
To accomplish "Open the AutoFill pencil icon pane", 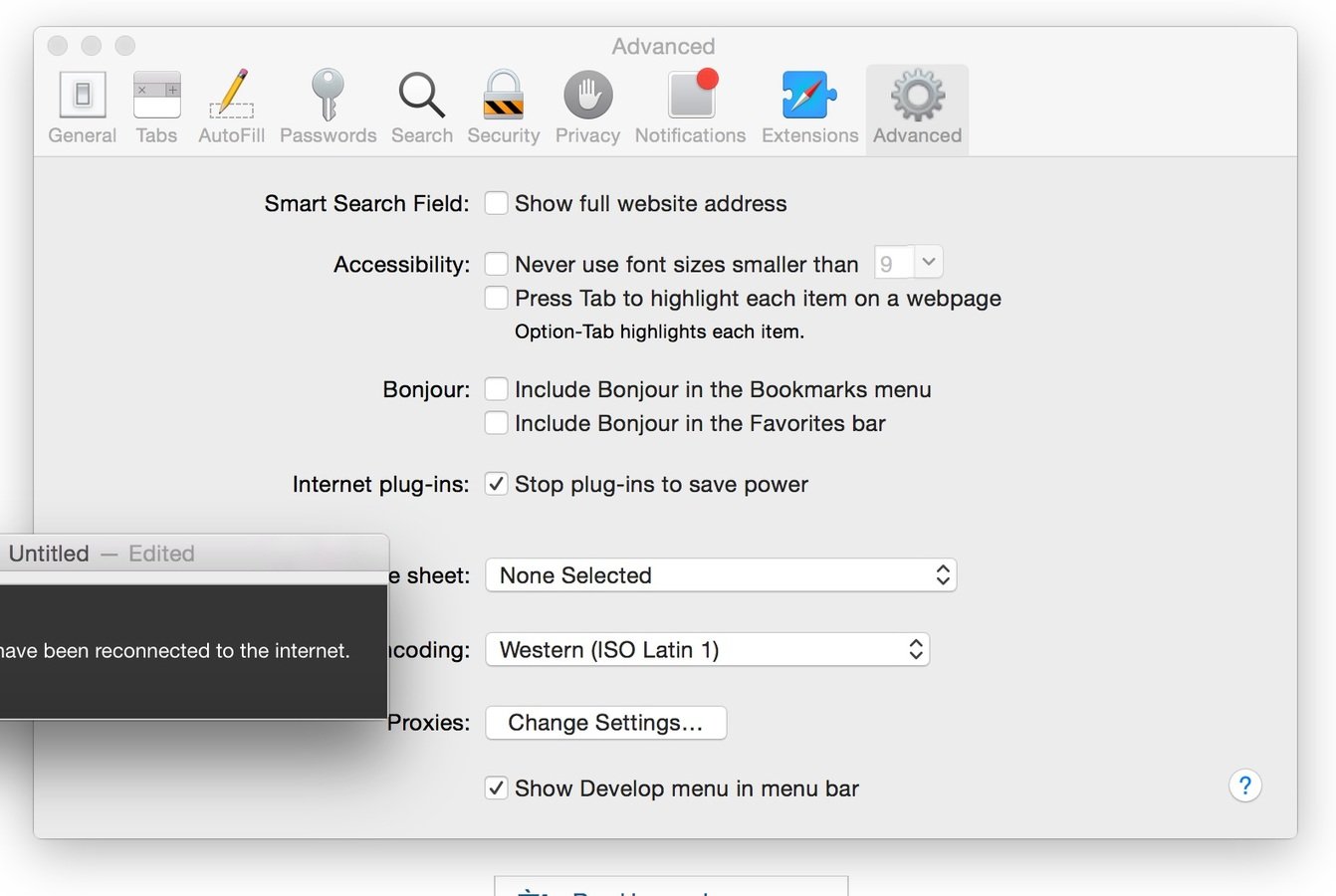I will click(231, 108).
